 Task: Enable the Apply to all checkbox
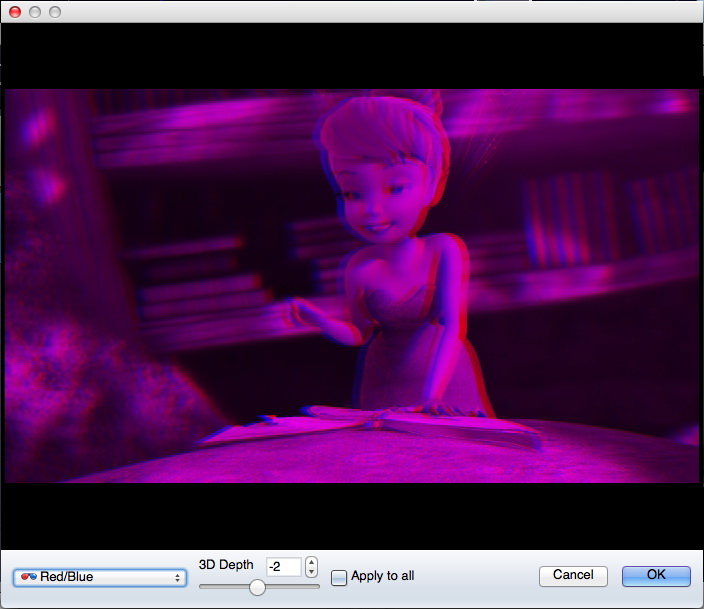(x=339, y=577)
